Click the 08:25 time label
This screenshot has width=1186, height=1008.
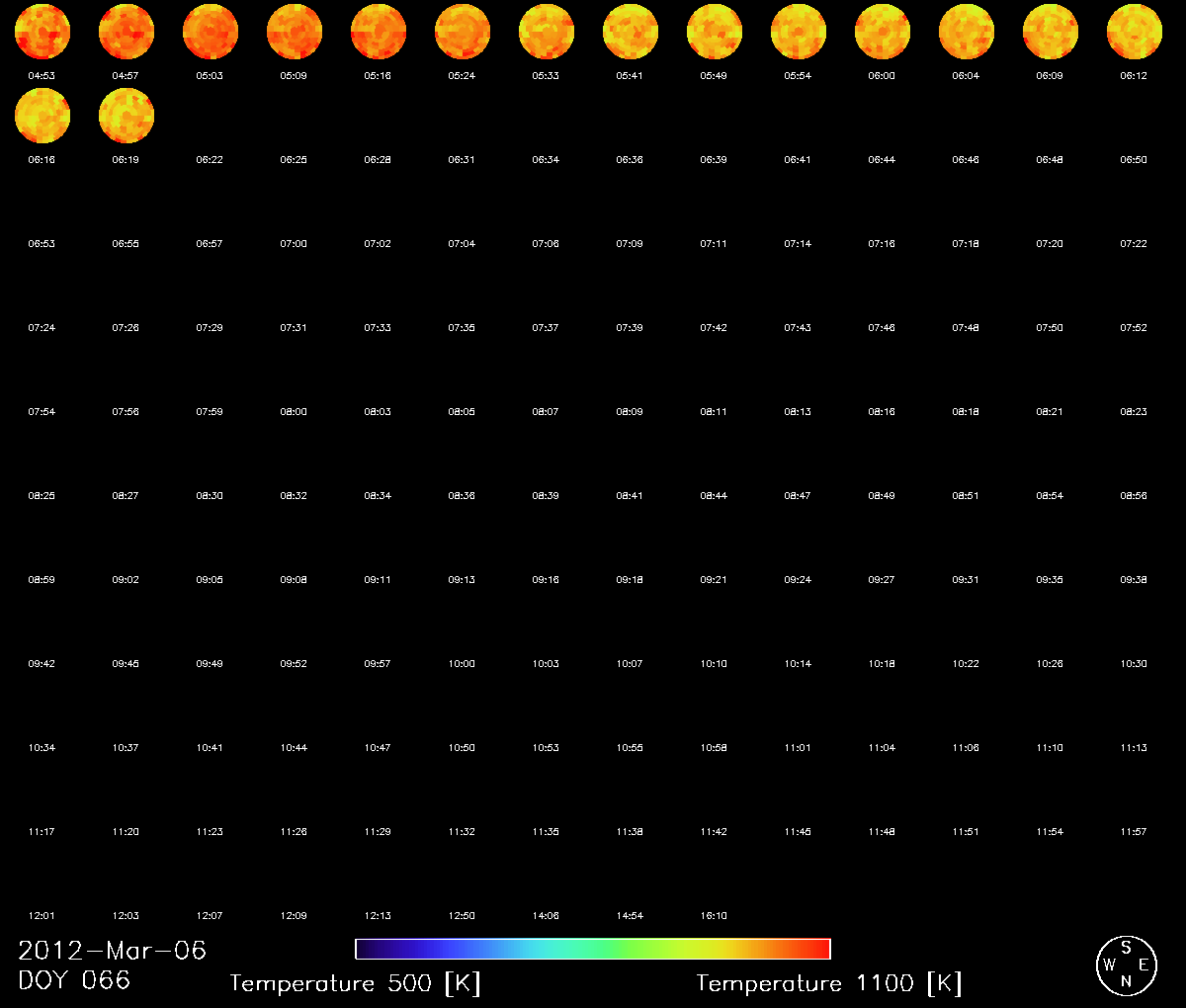point(42,496)
